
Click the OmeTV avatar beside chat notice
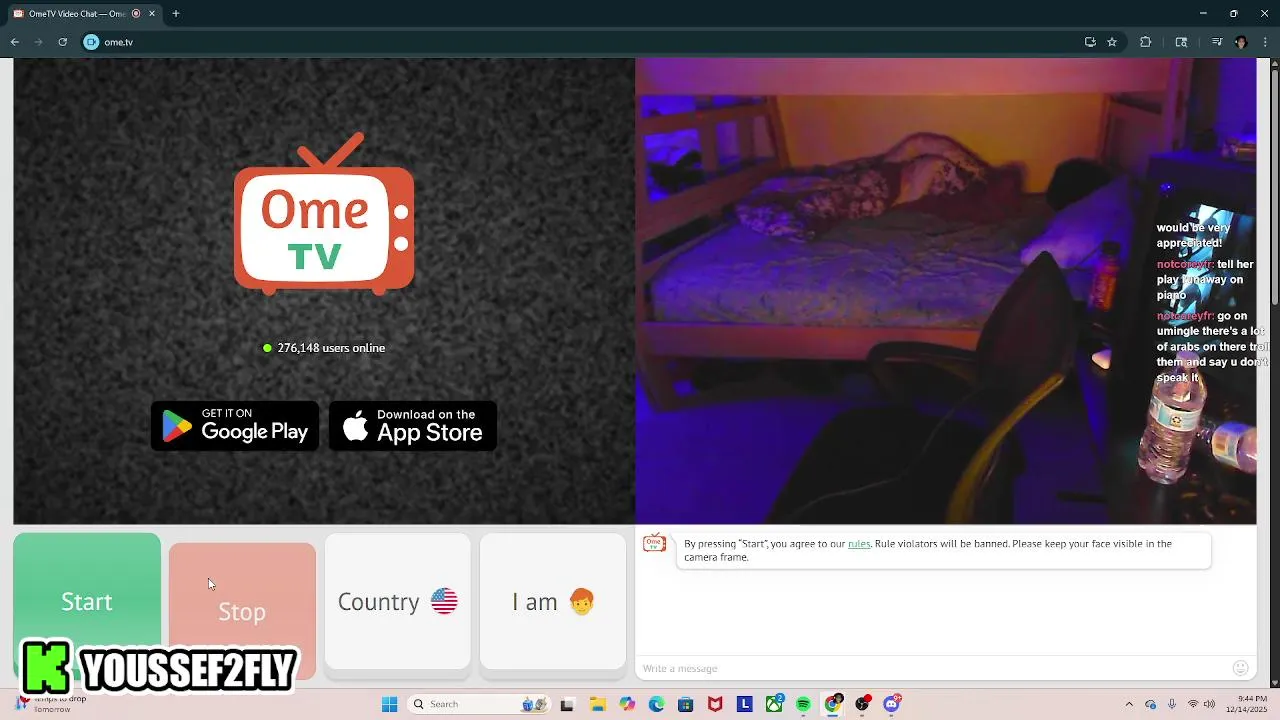tap(654, 544)
